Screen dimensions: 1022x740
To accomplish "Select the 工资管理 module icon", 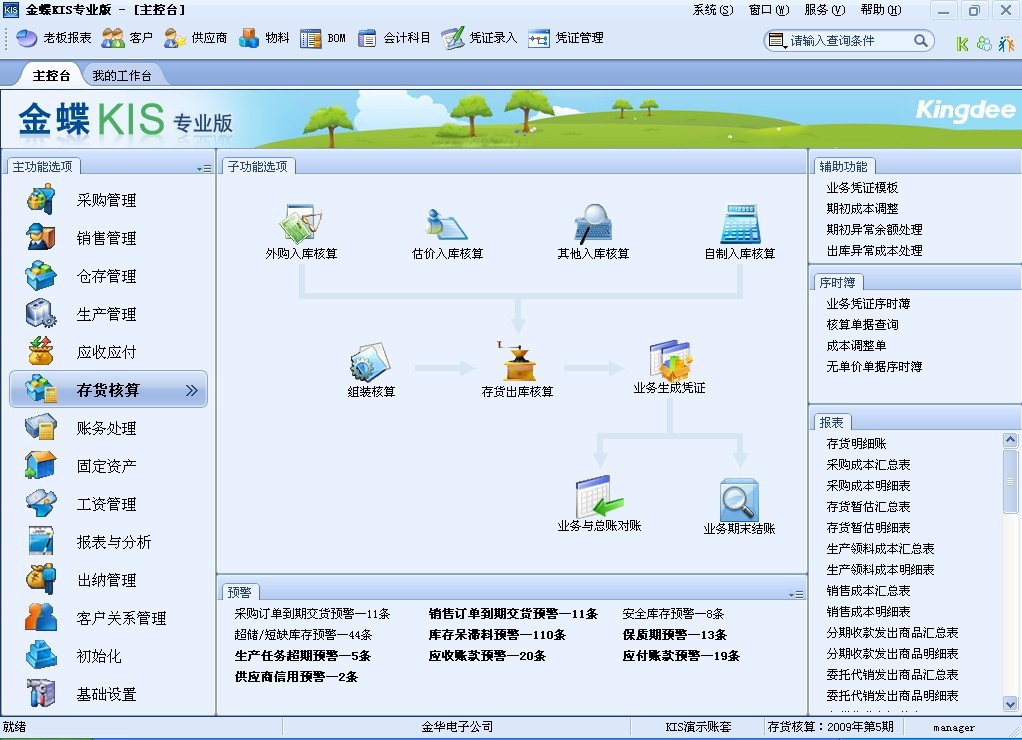I will coord(40,503).
